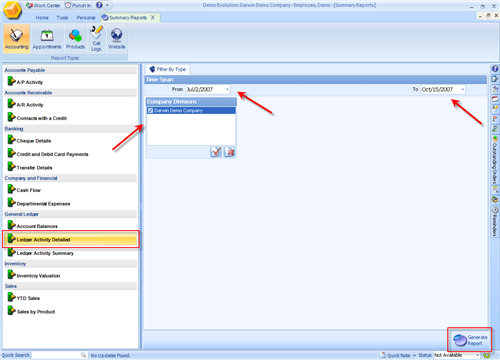The image size is (500, 360).
Task: Select the Website report type icon
Action: pyautogui.click(x=116, y=39)
